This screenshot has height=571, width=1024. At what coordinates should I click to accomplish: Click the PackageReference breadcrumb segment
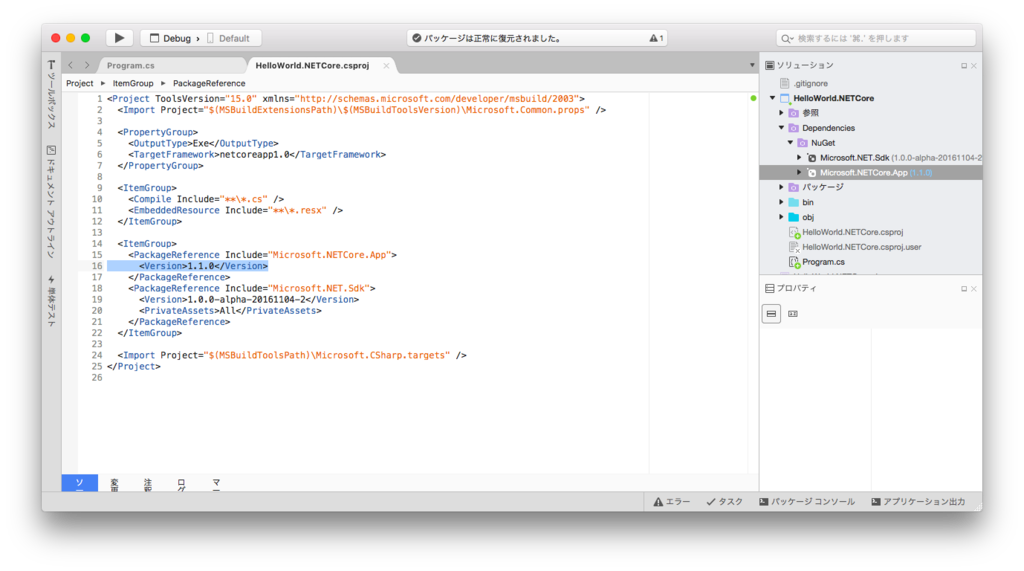pyautogui.click(x=209, y=83)
